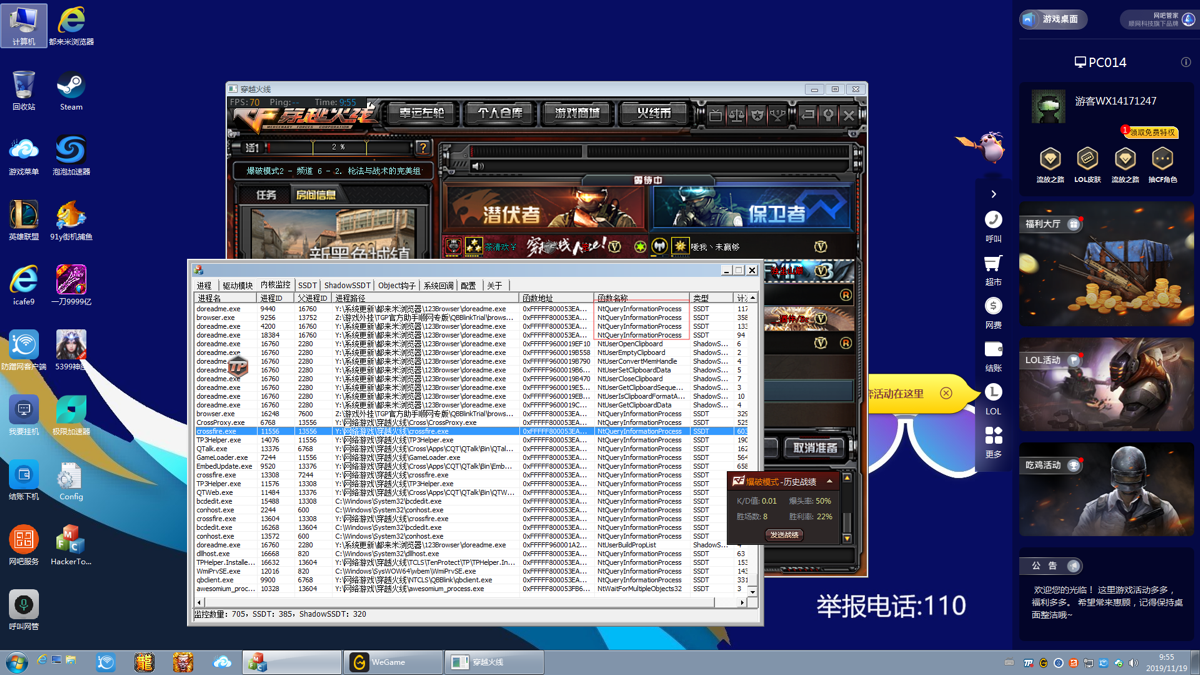This screenshot has width=1200, height=675.
Task: Open LOL icon in sidebar
Action: click(x=993, y=399)
